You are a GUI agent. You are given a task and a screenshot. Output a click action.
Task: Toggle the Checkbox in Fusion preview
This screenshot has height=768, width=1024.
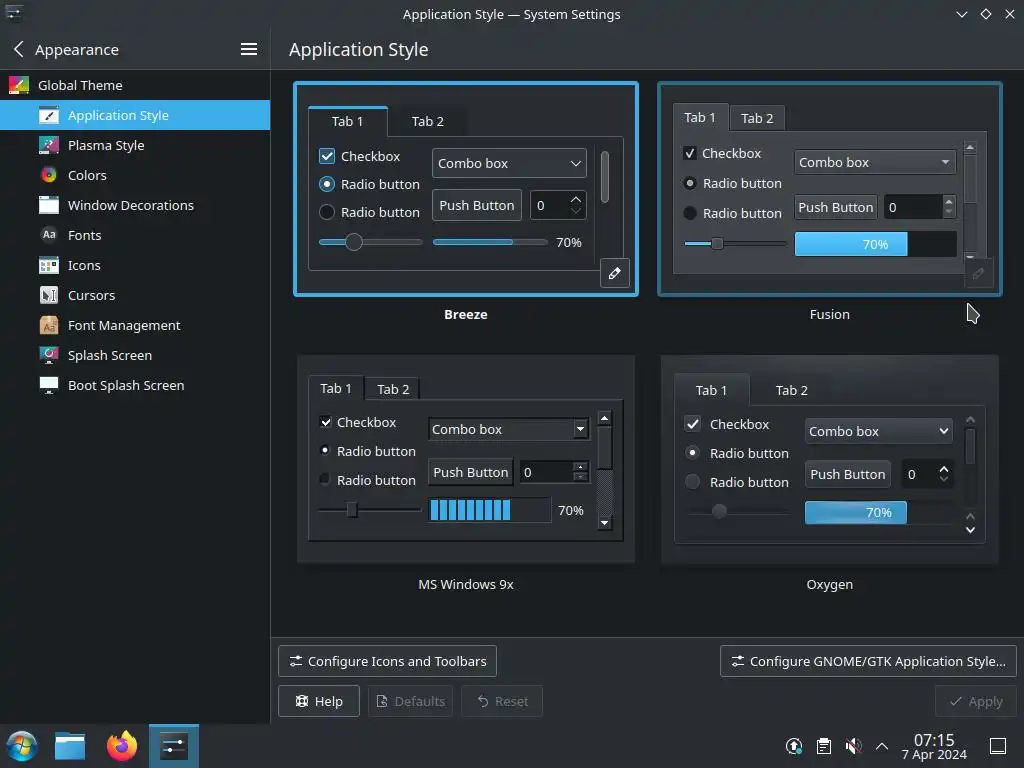pyautogui.click(x=690, y=153)
